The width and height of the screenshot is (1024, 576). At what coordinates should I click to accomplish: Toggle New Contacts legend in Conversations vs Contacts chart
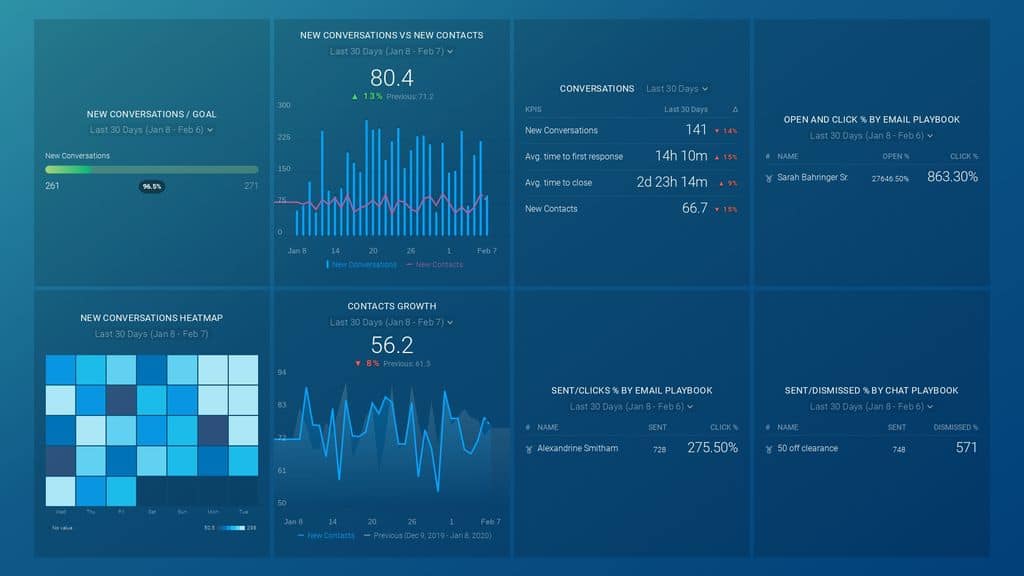point(434,265)
